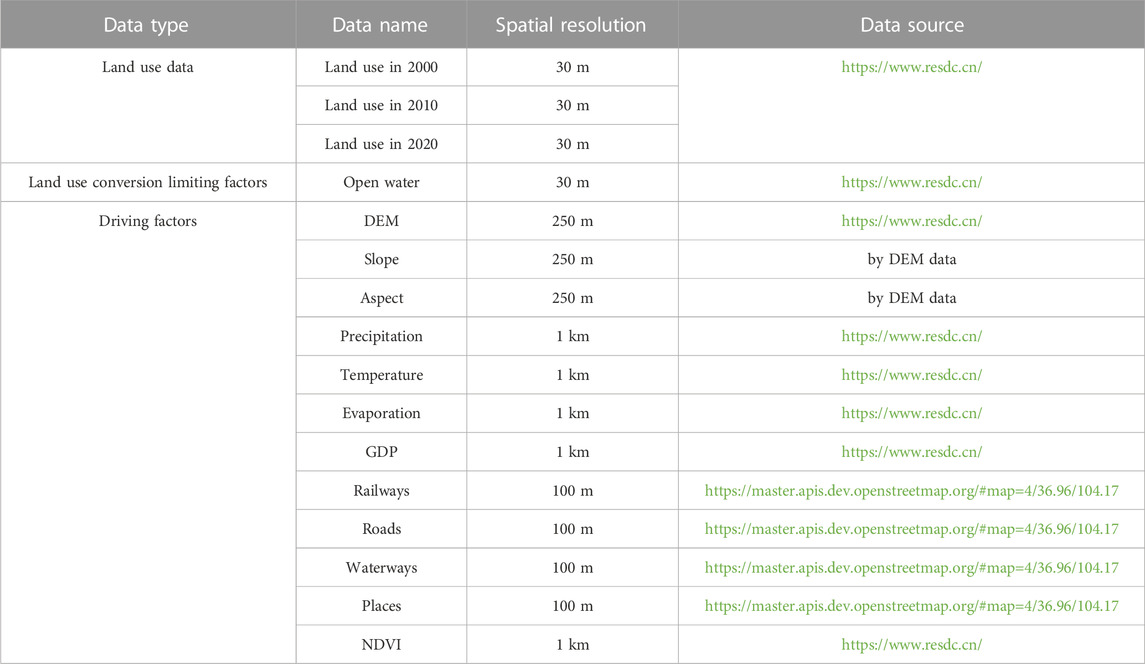Viewport: 1145px width, 664px height.
Task: Select the 'Aspect' data name cell
Action: click(x=381, y=298)
